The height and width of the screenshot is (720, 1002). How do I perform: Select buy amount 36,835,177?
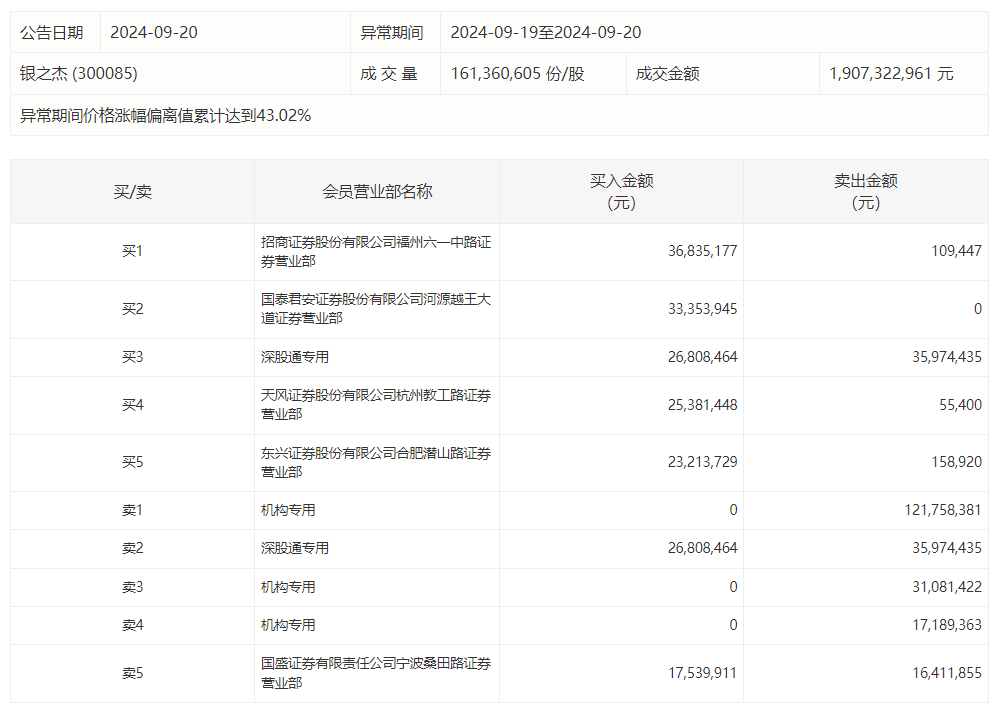[x=702, y=251]
